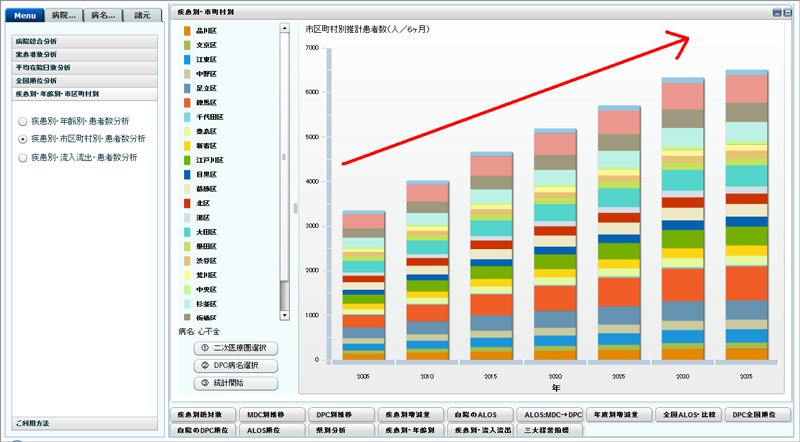
Task: Click the 品川区 orange legend swatch
Action: 187,31
